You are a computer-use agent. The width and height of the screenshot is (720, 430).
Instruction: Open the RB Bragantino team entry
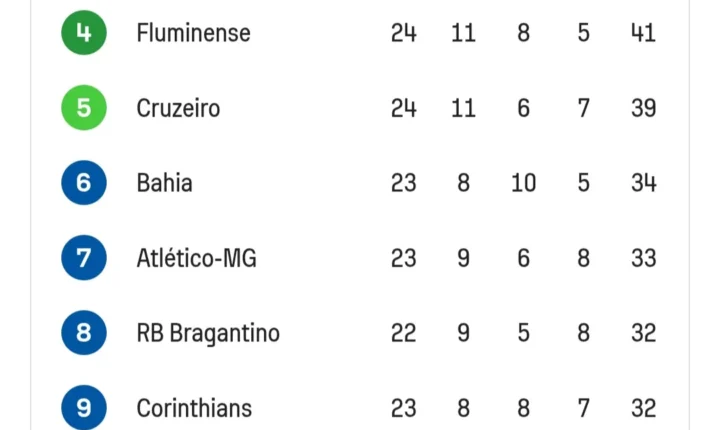point(208,334)
